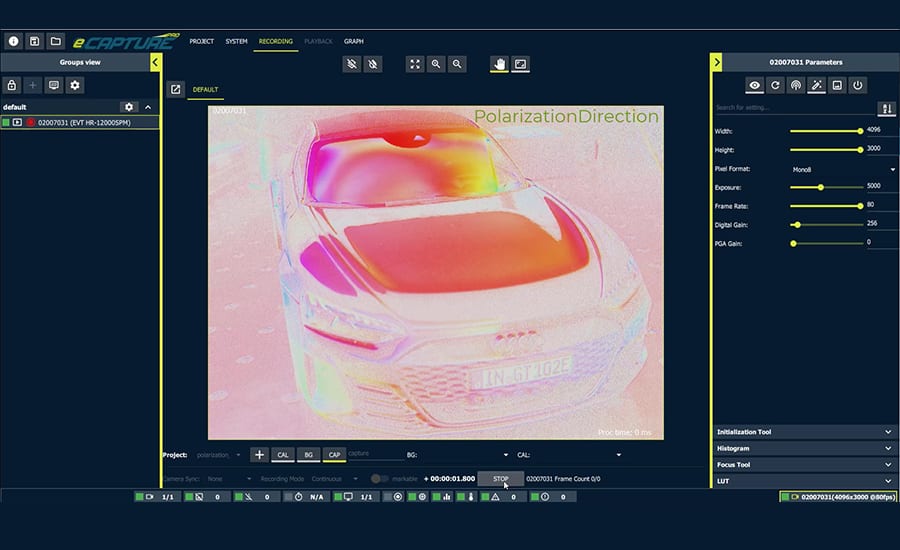Click the monitor display icon in Groups view

click(x=54, y=86)
